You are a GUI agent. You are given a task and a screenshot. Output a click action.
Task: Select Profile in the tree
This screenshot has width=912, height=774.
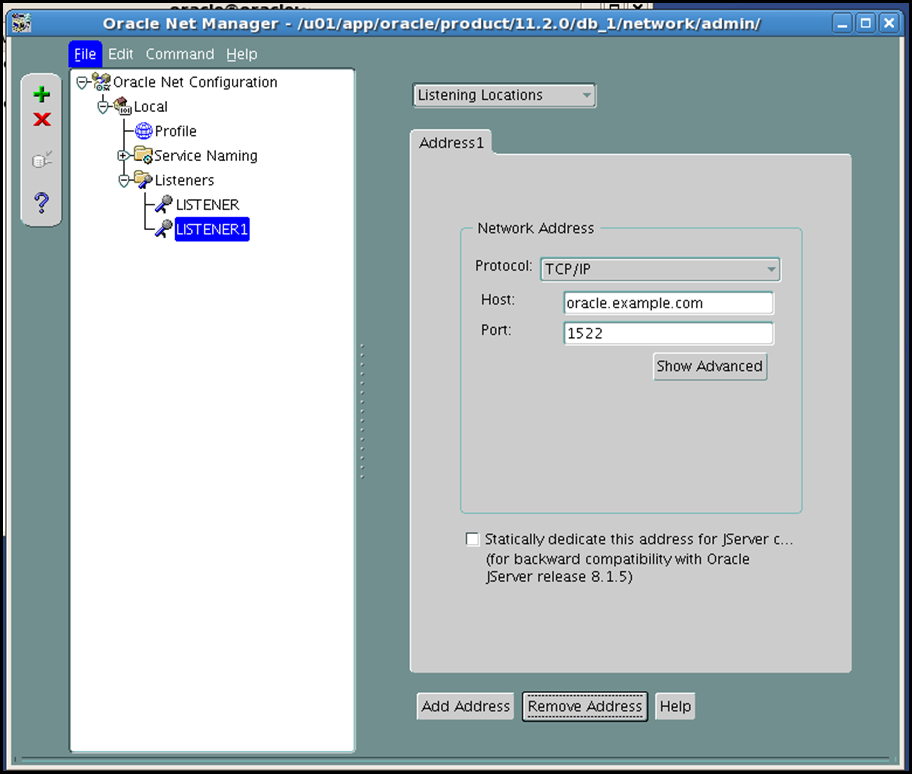(x=176, y=131)
